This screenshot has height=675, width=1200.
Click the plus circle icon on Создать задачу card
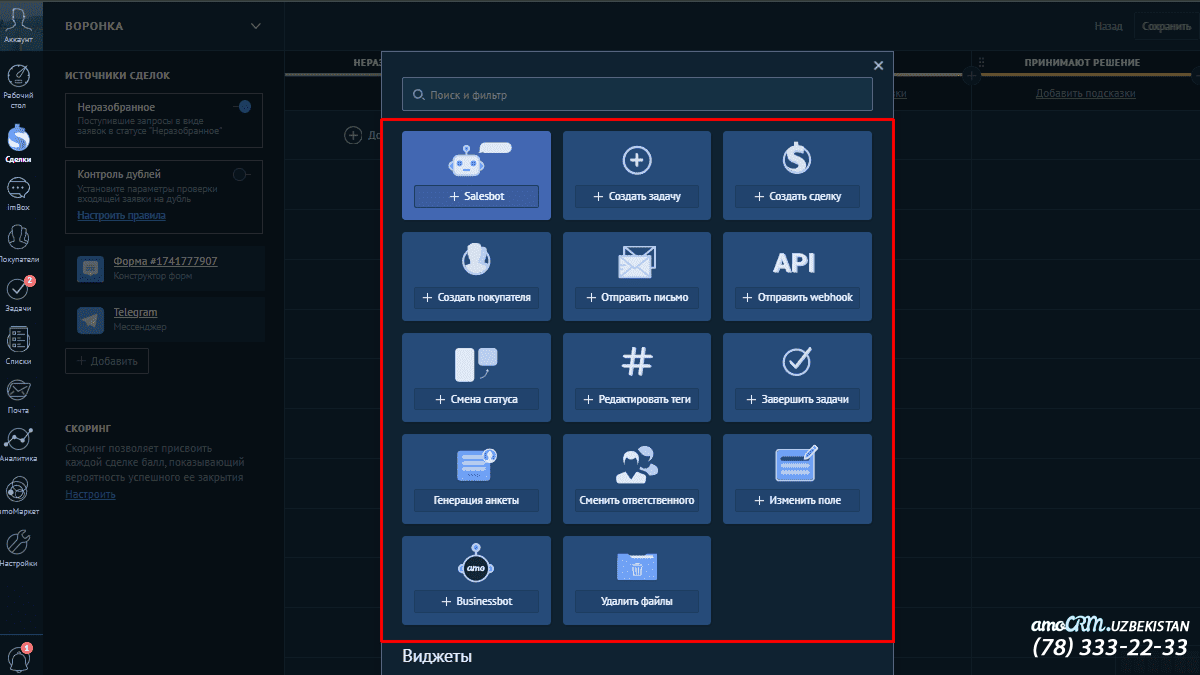click(637, 160)
